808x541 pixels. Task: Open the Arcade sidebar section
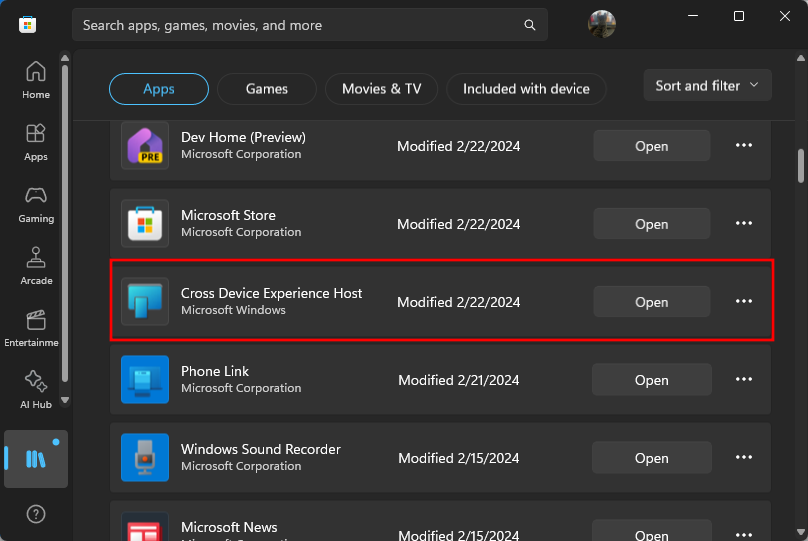coord(36,266)
